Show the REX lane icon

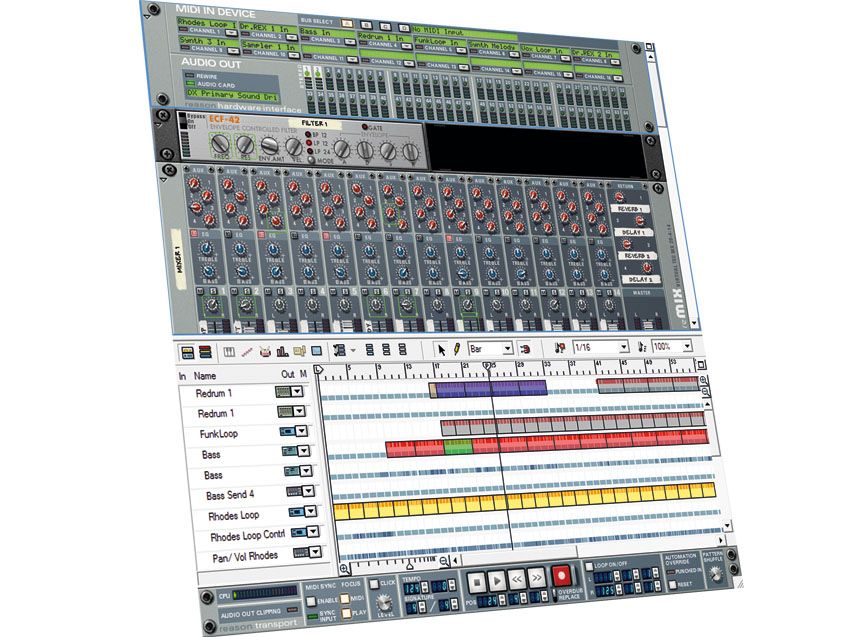pos(247,352)
